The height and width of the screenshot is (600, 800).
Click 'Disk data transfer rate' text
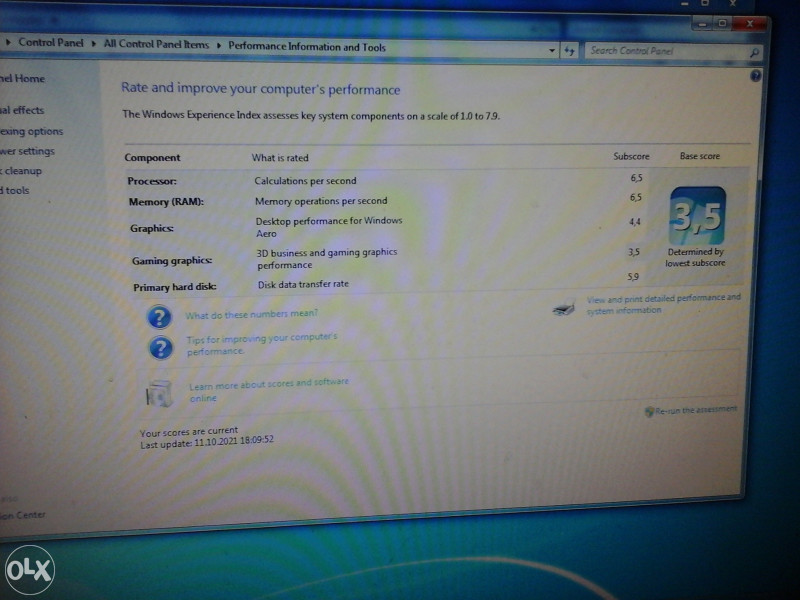click(303, 284)
